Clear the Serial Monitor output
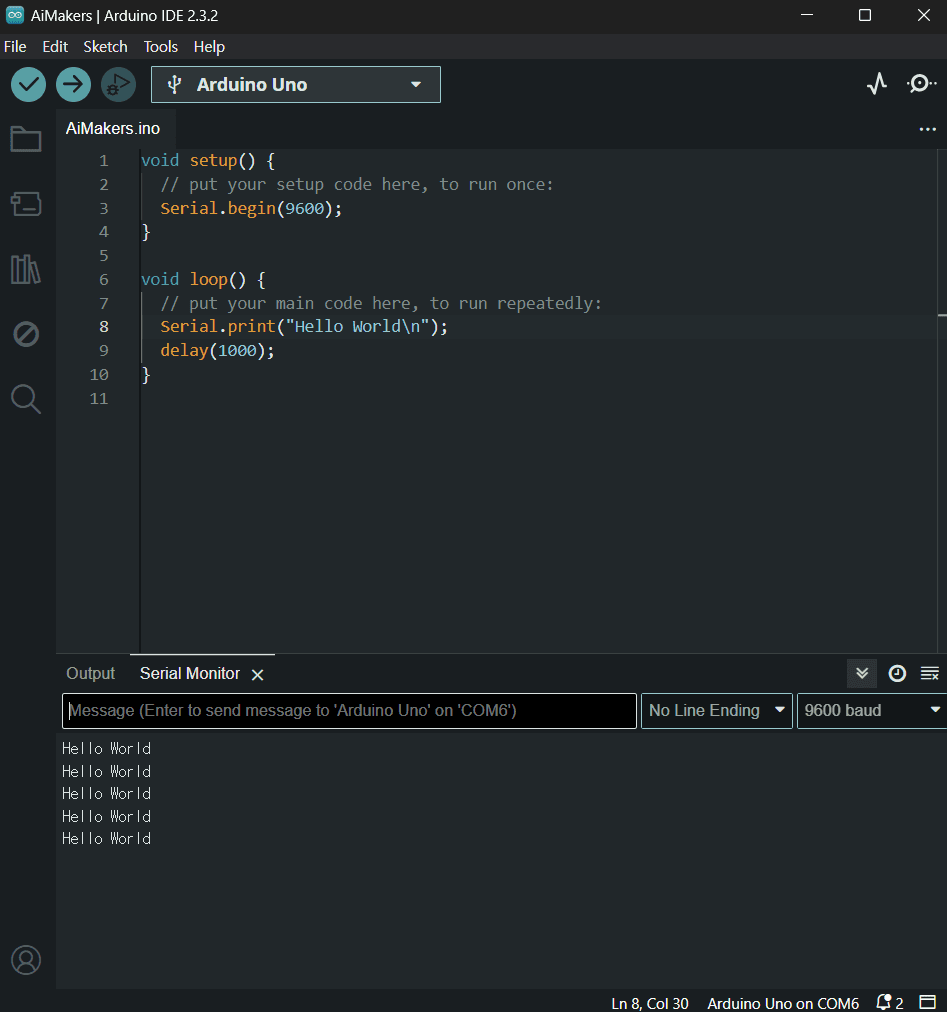The height and width of the screenshot is (1012, 947). [x=930, y=673]
